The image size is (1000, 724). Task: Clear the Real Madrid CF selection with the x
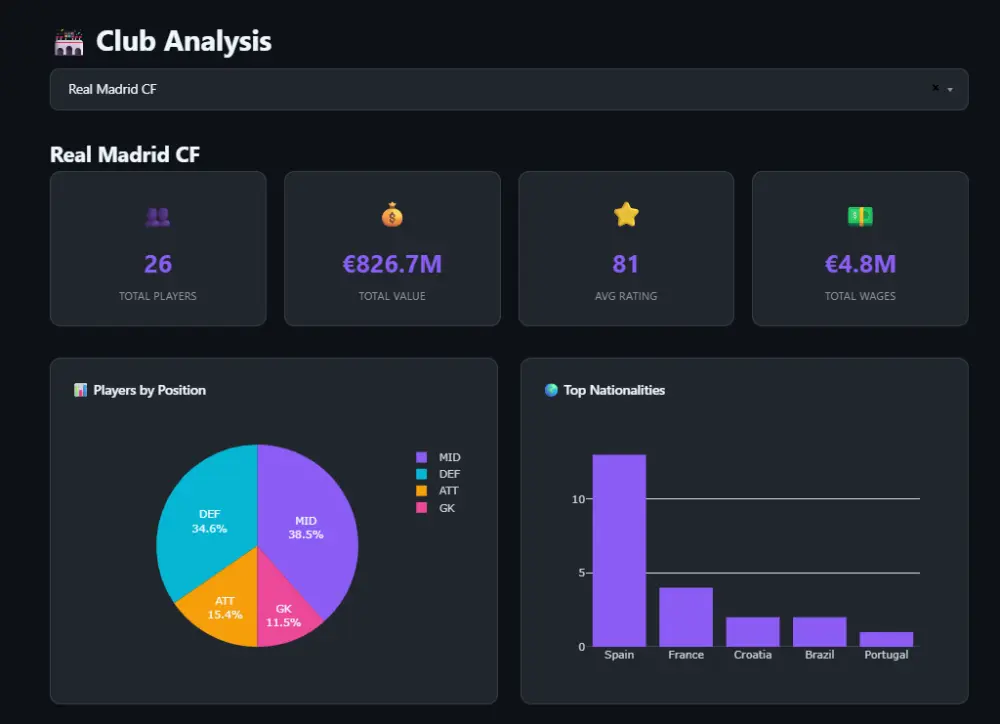pos(935,88)
